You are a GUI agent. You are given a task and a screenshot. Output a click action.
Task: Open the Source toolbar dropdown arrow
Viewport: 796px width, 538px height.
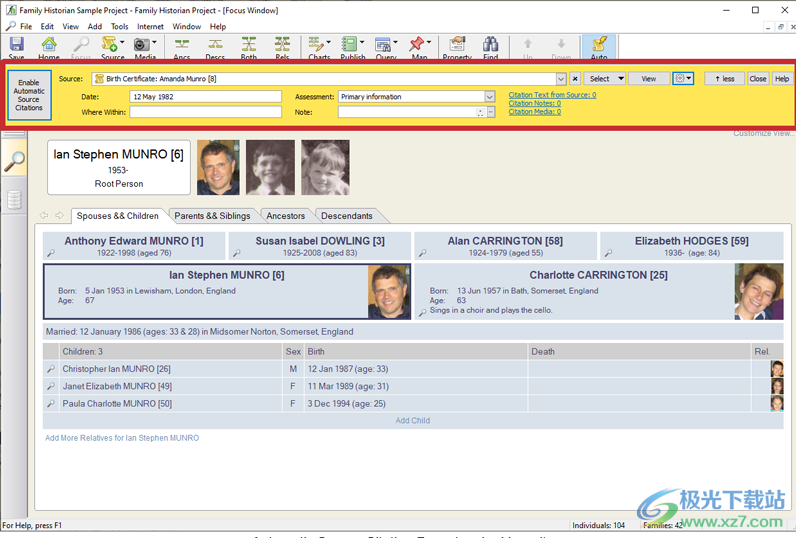[x=122, y=43]
